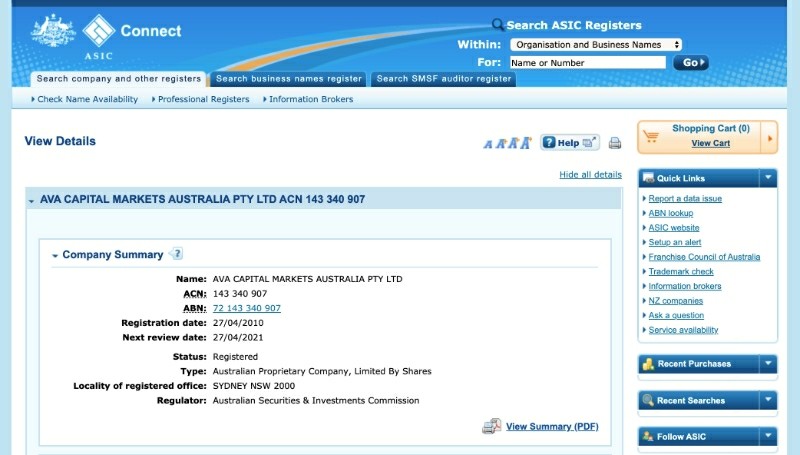The width and height of the screenshot is (800, 455).
Task: Switch to Search business names register tab
Action: point(288,79)
